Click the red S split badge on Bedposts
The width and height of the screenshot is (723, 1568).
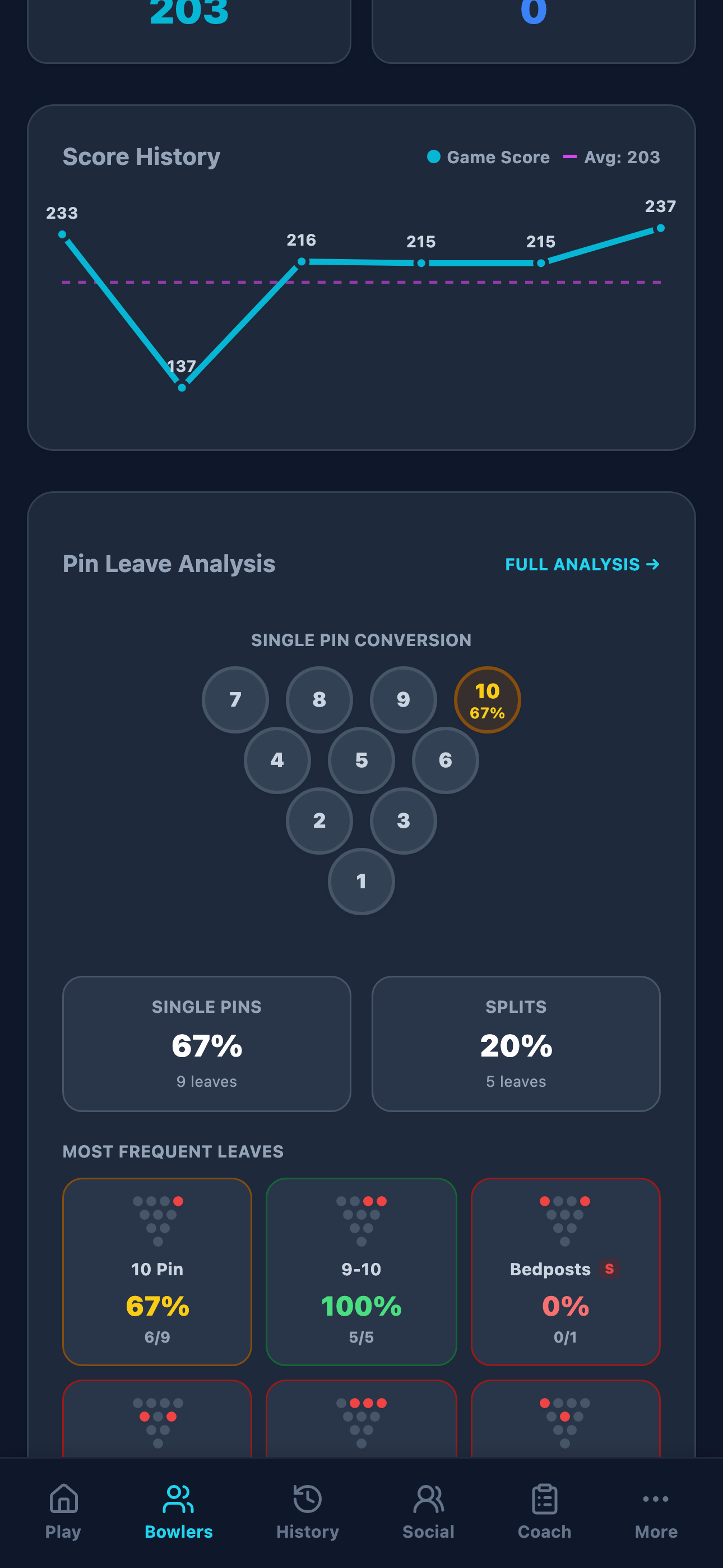609,1270
